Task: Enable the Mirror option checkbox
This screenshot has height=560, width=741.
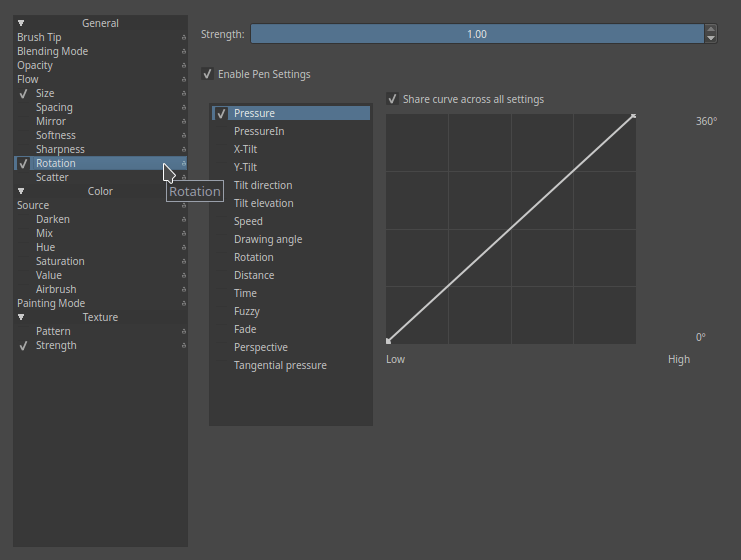Action: pyautogui.click(x=23, y=121)
